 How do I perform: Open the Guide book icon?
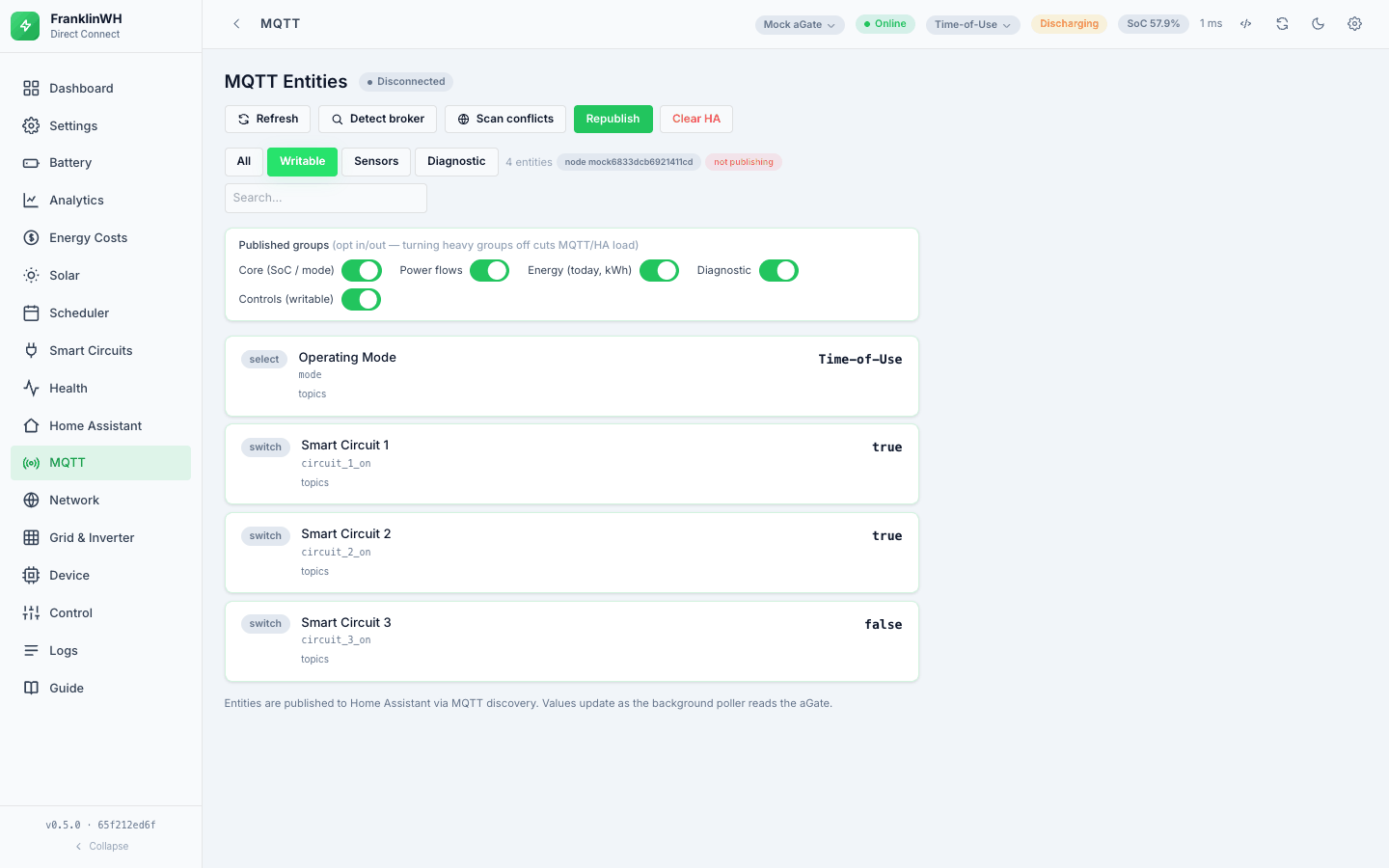[x=31, y=688]
